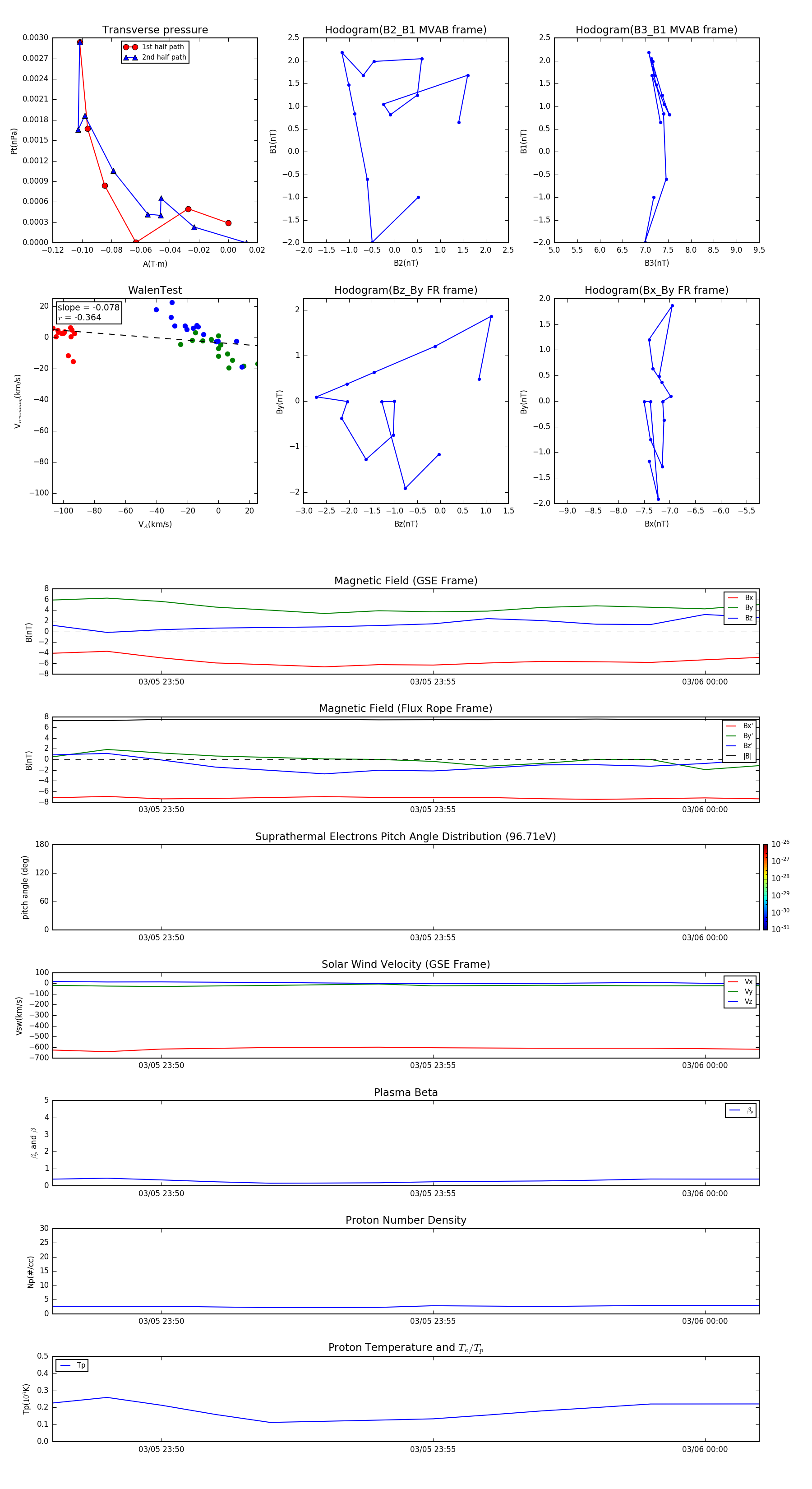Click the "Magnetic Field (Flux Rope Frame)" title

(x=406, y=708)
